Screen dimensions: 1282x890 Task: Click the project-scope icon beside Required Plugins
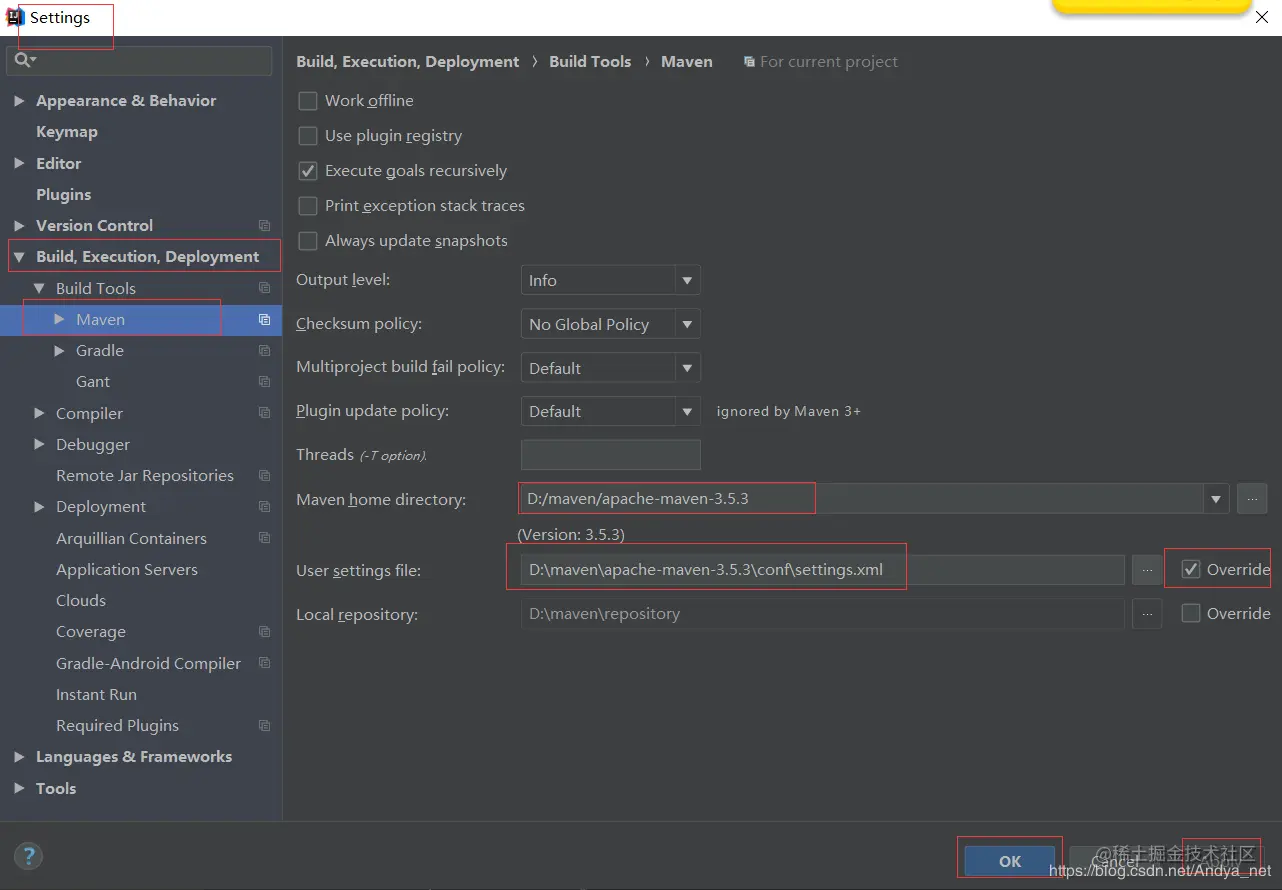pos(264,726)
